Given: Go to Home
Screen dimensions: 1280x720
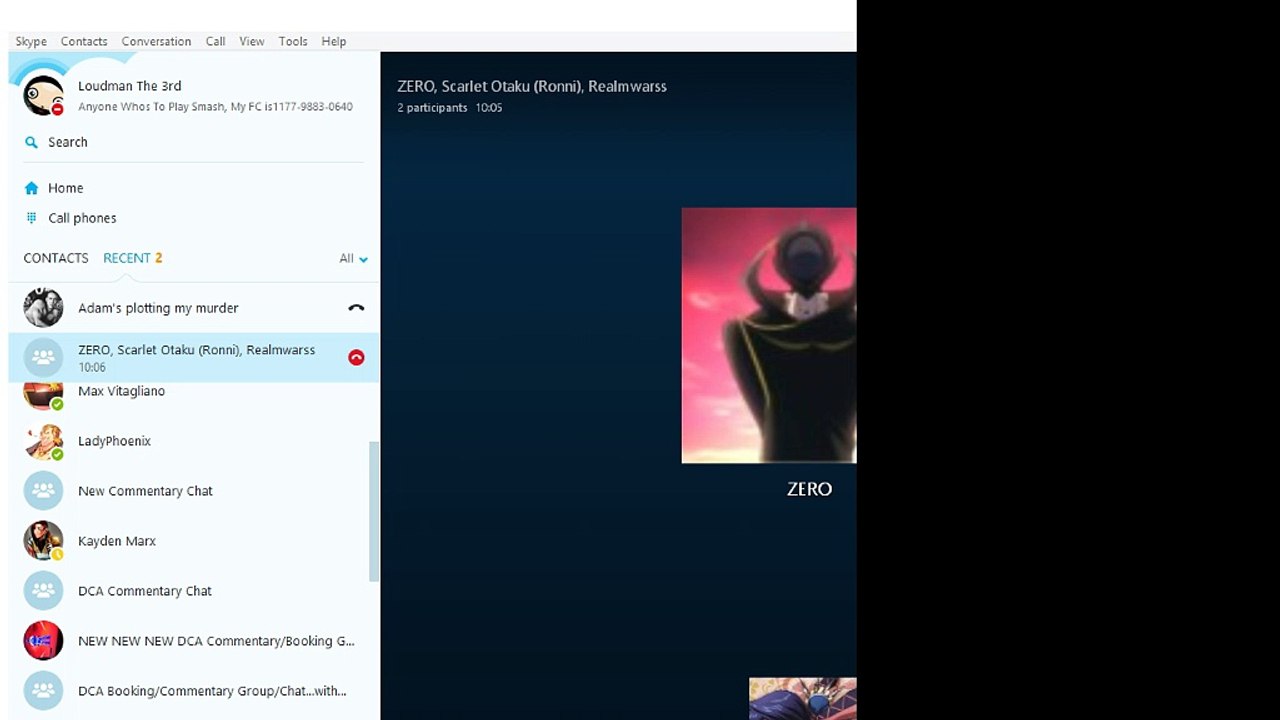Looking at the screenshot, I should pyautogui.click(x=66, y=188).
